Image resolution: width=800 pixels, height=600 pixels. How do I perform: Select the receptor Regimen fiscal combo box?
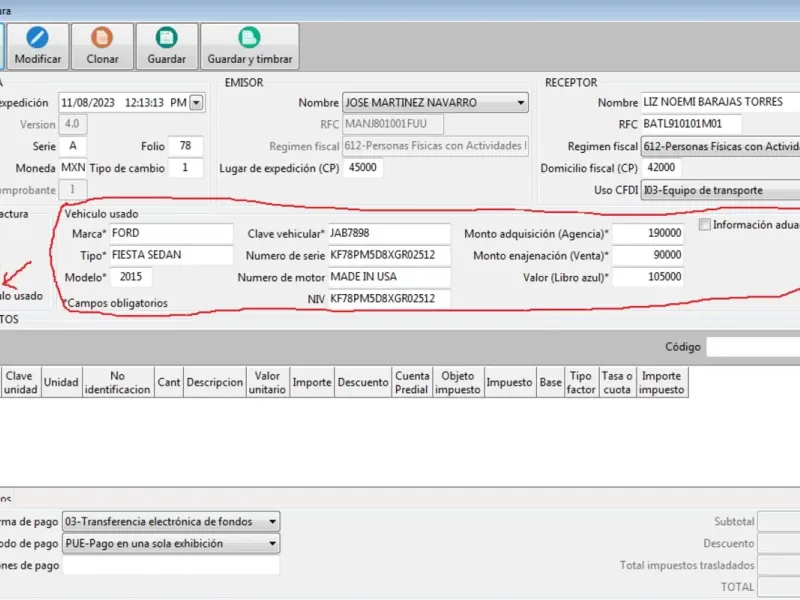tap(720, 146)
